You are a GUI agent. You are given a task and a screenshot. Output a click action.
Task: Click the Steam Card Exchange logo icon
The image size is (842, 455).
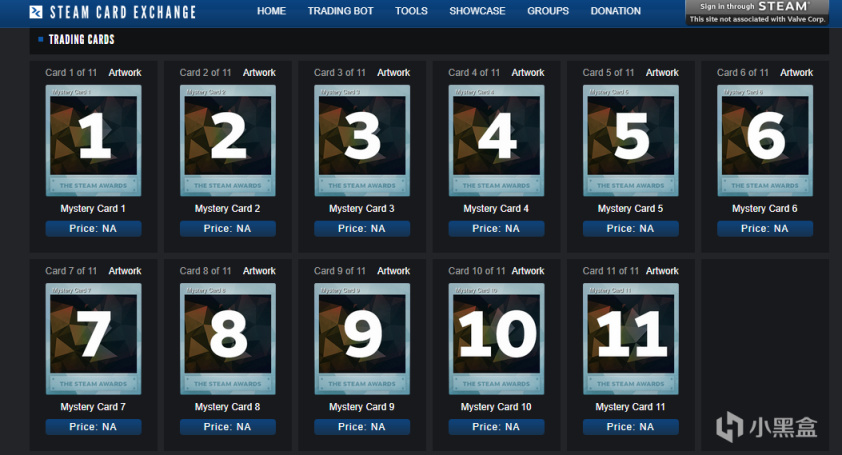[36, 12]
